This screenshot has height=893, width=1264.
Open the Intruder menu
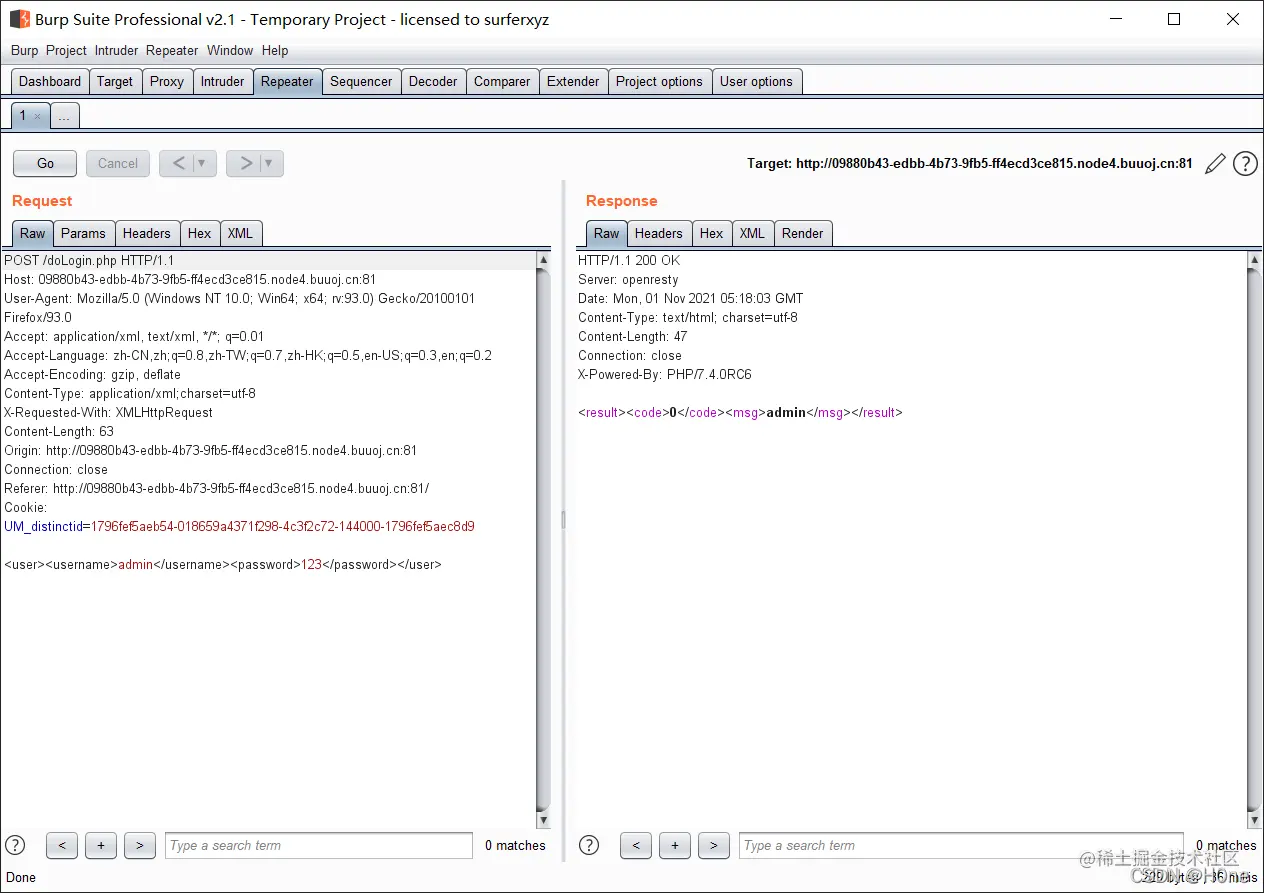tap(116, 50)
